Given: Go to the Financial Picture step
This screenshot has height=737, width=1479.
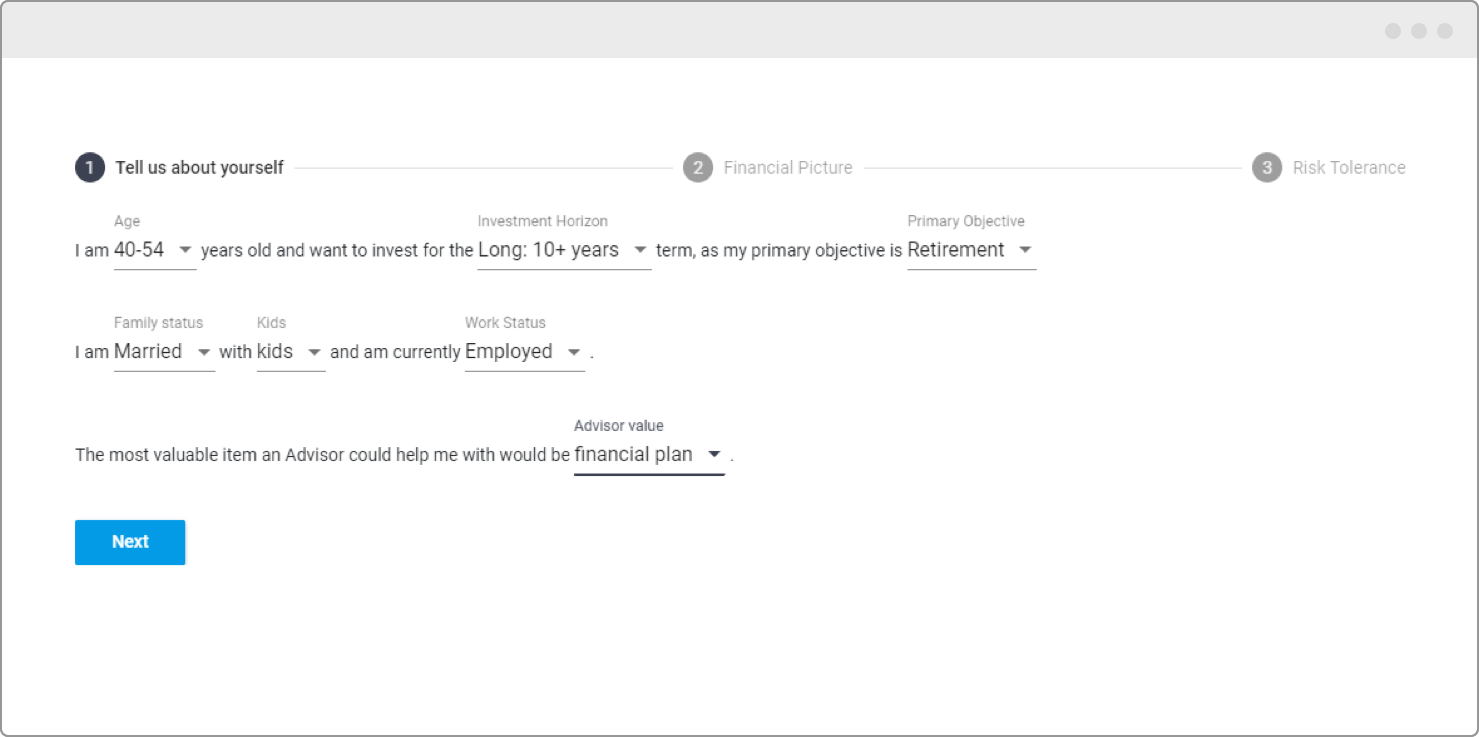Looking at the screenshot, I should click(788, 168).
